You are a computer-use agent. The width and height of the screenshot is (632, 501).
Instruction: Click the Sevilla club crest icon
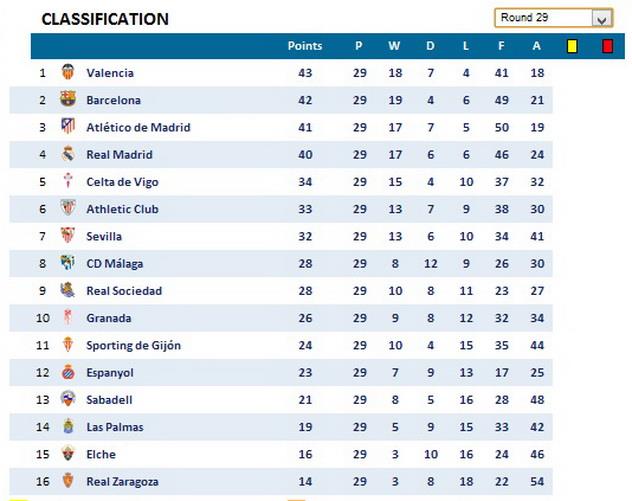pyautogui.click(x=68, y=236)
